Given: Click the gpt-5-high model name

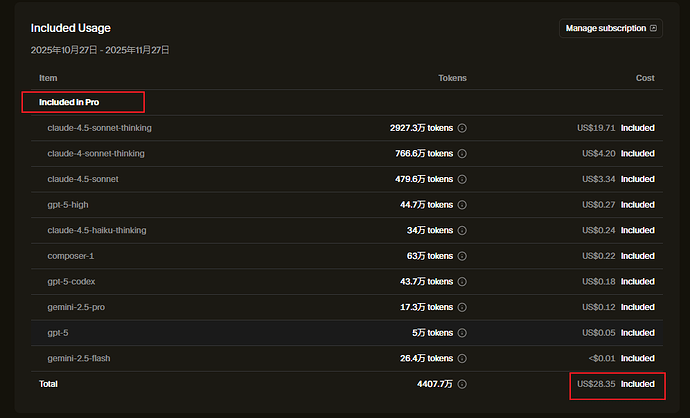Looking at the screenshot, I should pos(68,205).
